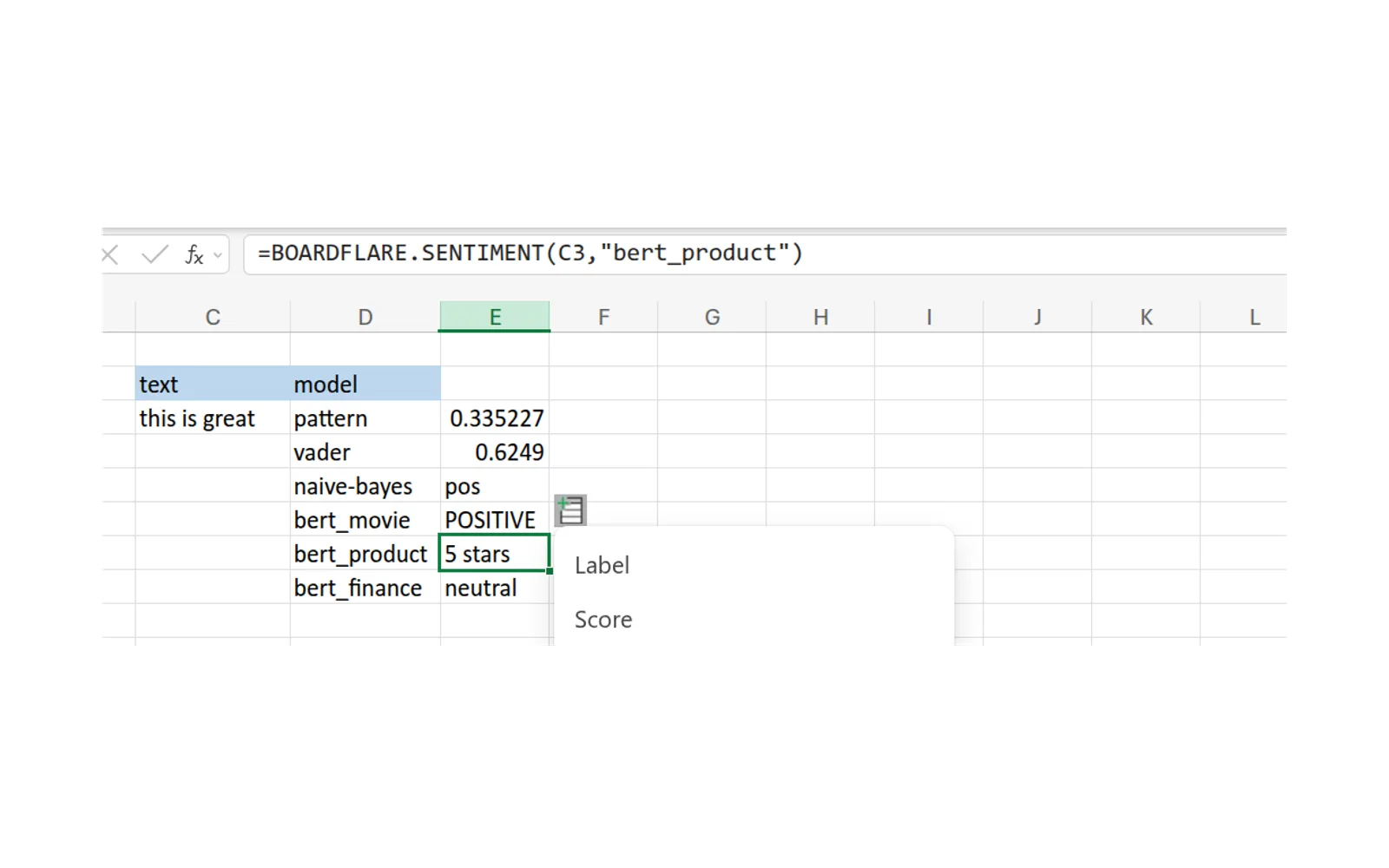Select column C header
The width and height of the screenshot is (1389, 868).
pos(213,317)
